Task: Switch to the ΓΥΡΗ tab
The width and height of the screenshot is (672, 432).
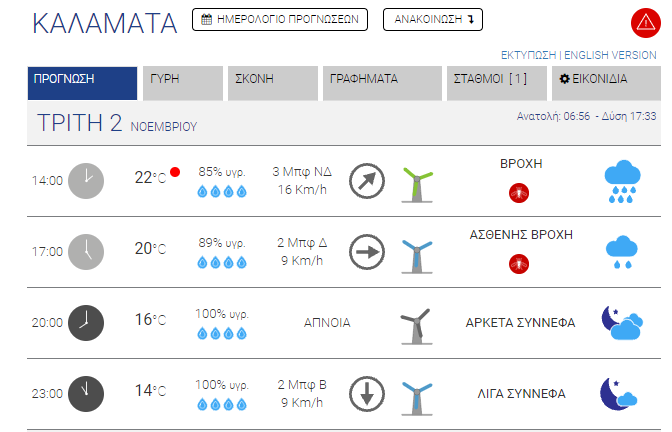Action: click(183, 83)
